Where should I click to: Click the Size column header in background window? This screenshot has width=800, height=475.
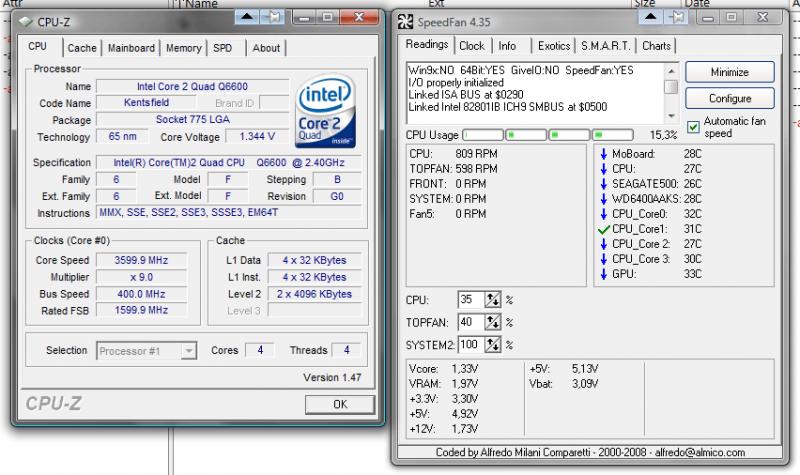[x=643, y=4]
